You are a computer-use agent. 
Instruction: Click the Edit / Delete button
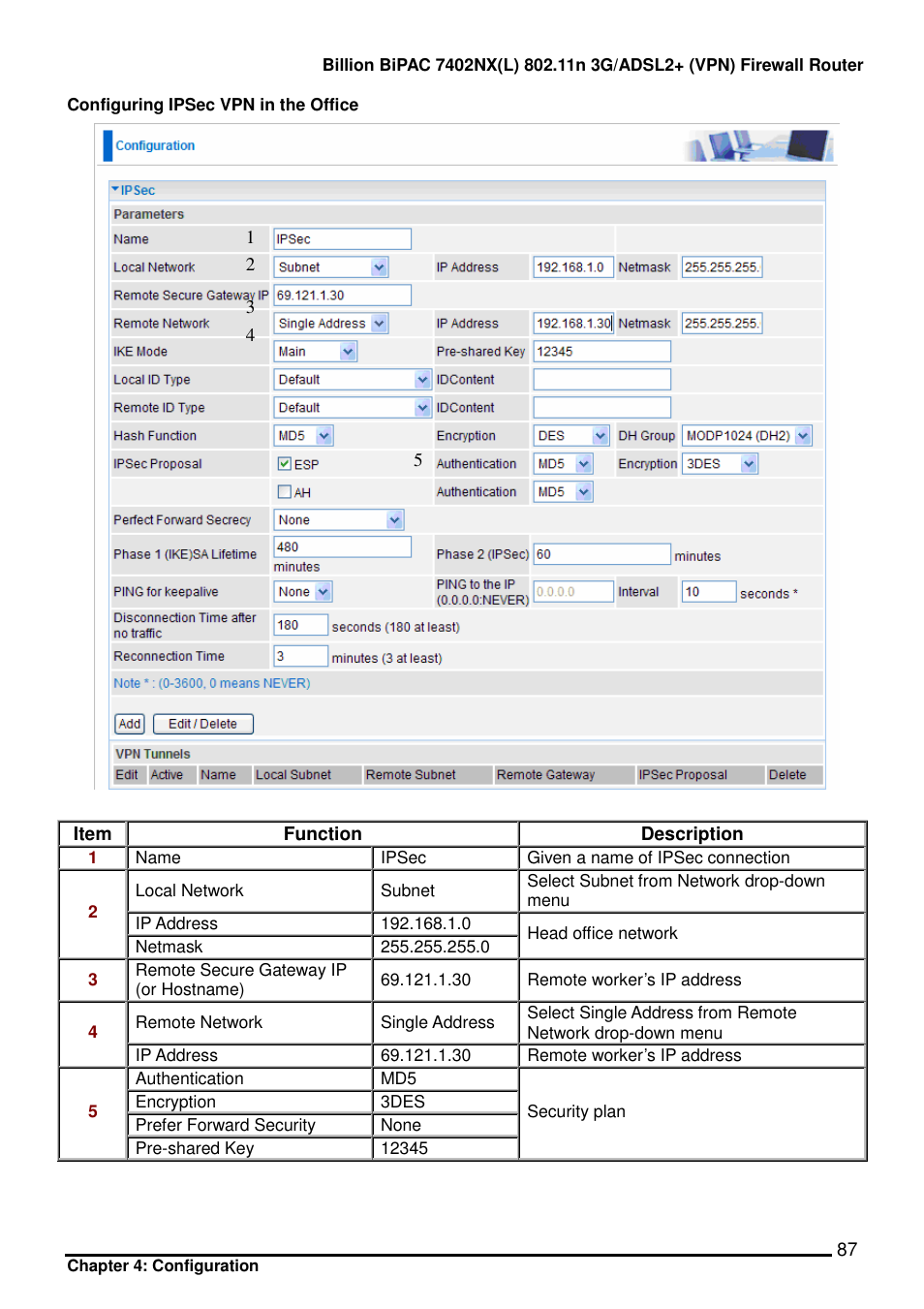[x=203, y=724]
